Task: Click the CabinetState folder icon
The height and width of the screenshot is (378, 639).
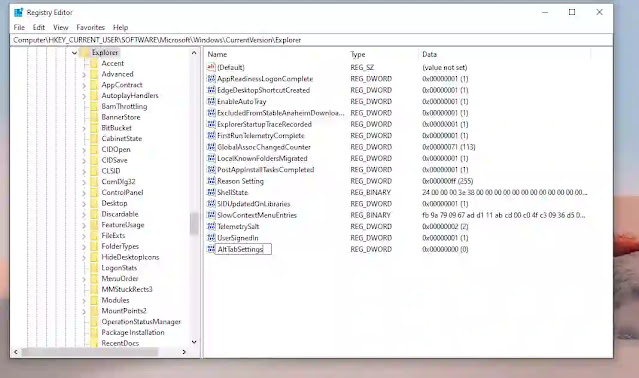Action: pyautogui.click(x=94, y=139)
